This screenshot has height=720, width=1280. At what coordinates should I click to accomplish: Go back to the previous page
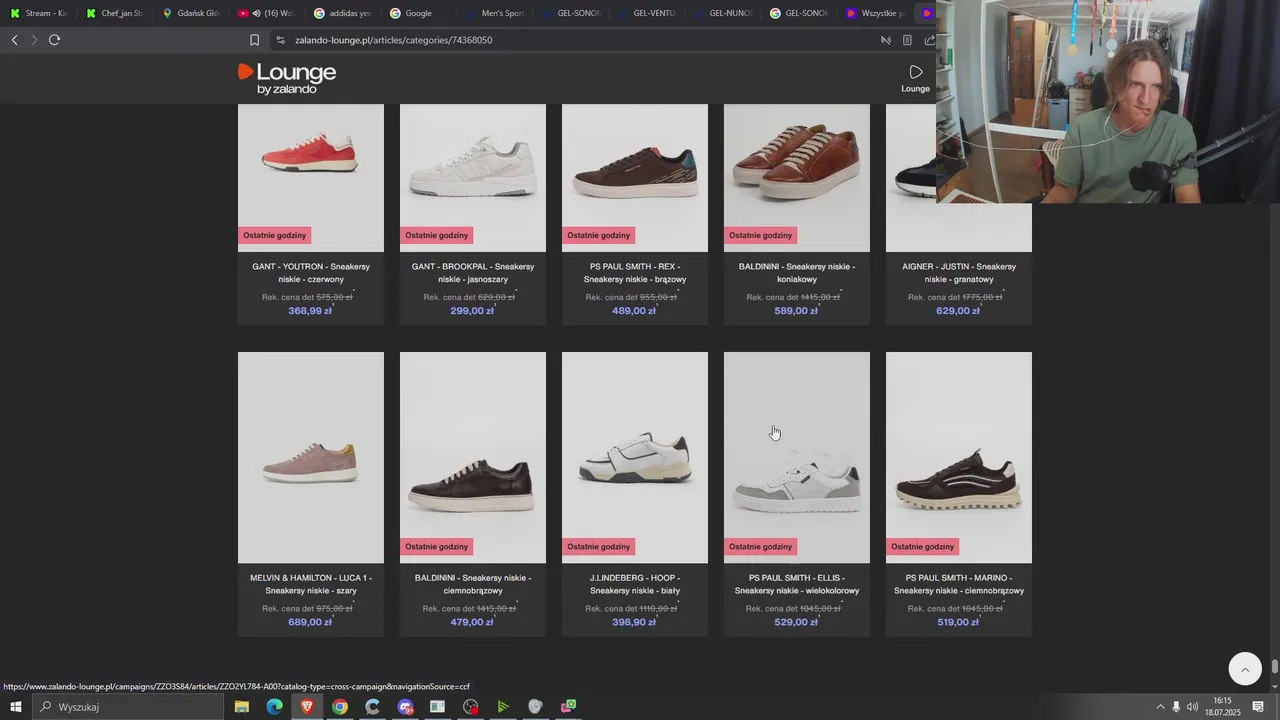tap(14, 40)
